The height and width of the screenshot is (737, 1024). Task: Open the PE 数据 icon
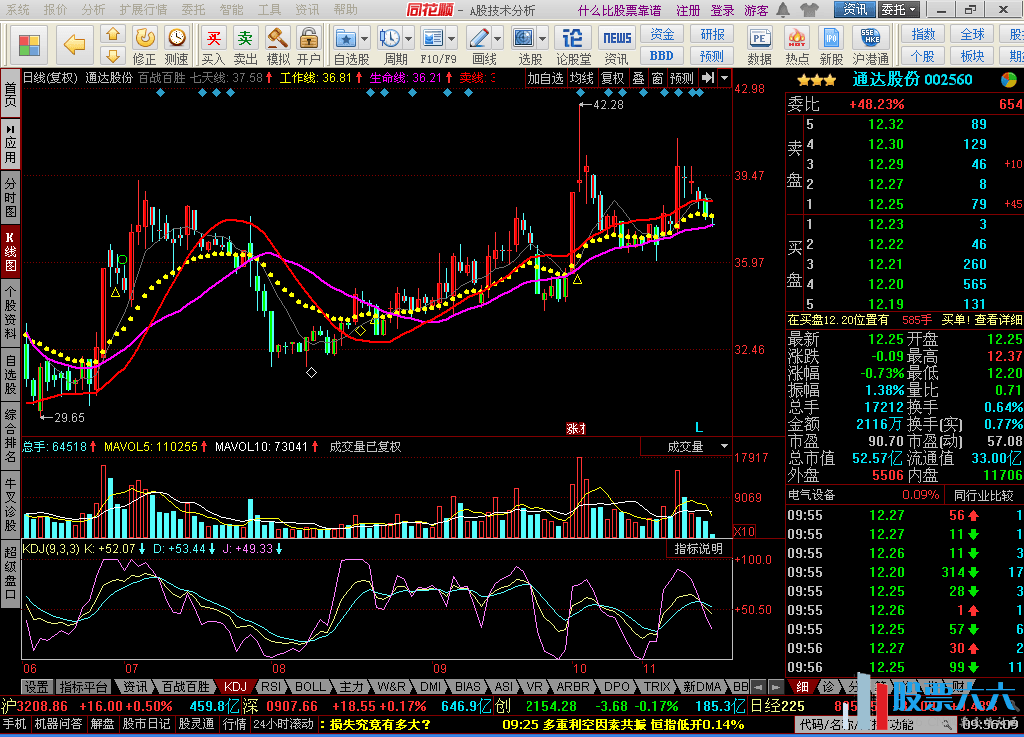(x=759, y=39)
